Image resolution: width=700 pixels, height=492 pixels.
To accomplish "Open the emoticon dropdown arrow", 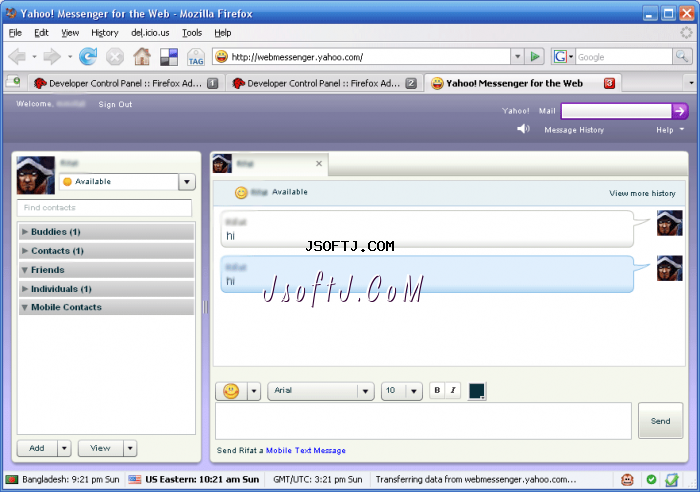I will coord(254,392).
